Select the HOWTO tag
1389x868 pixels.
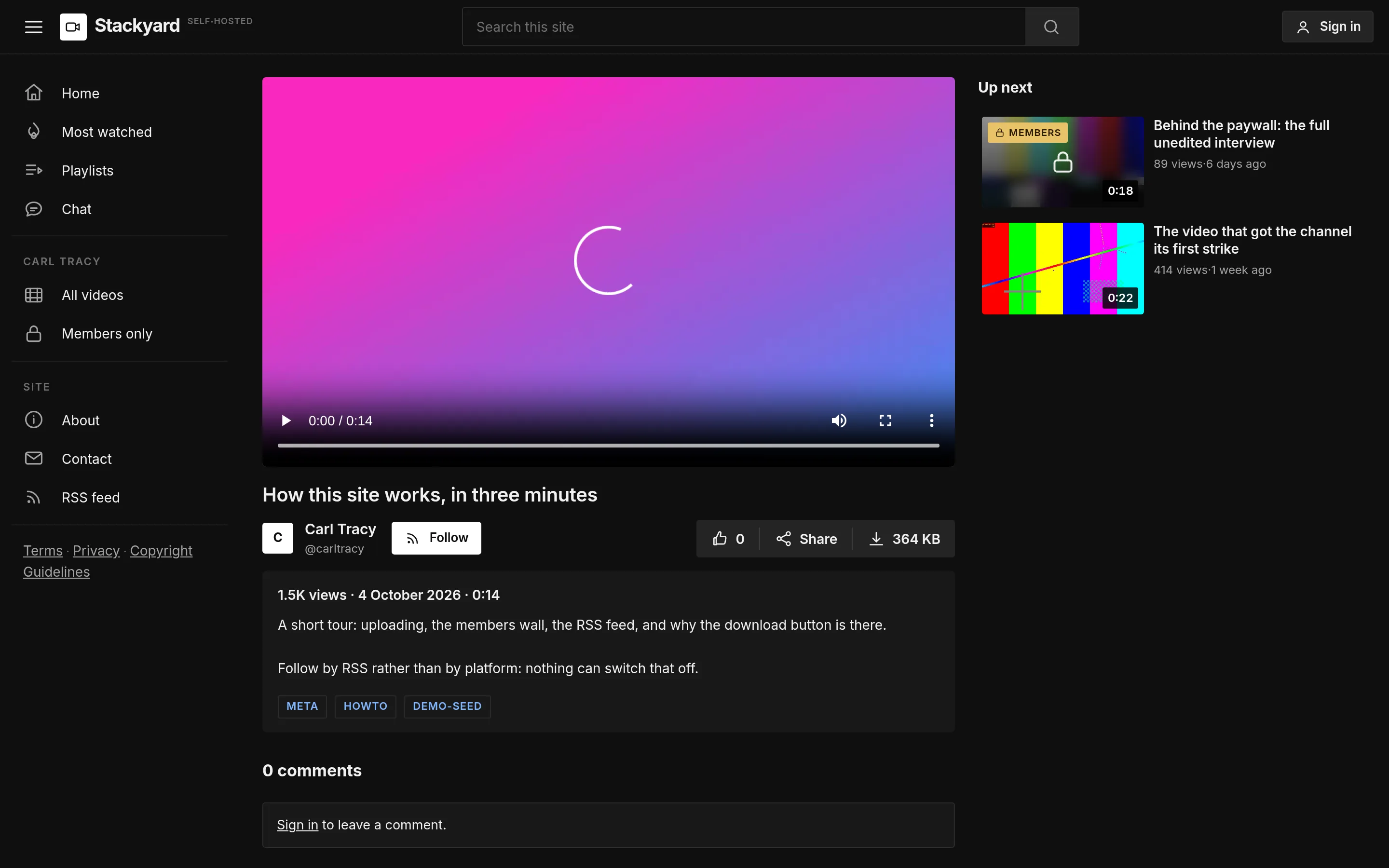tap(365, 706)
